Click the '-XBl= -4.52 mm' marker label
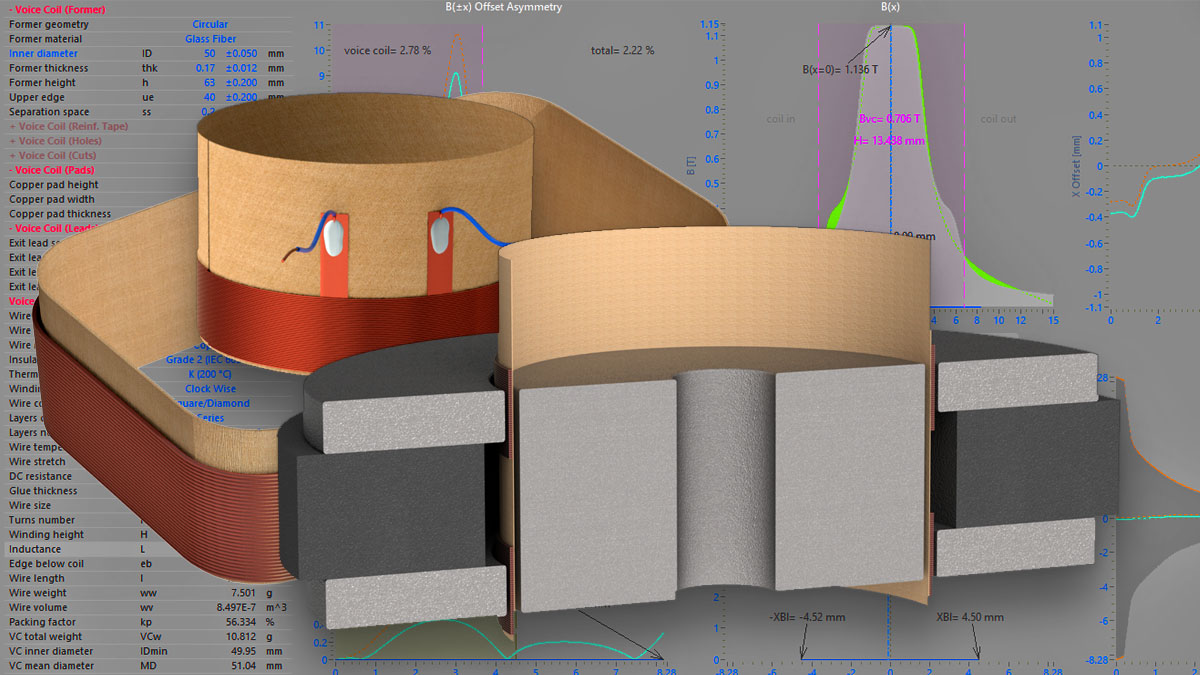1200x675 pixels. [807, 617]
